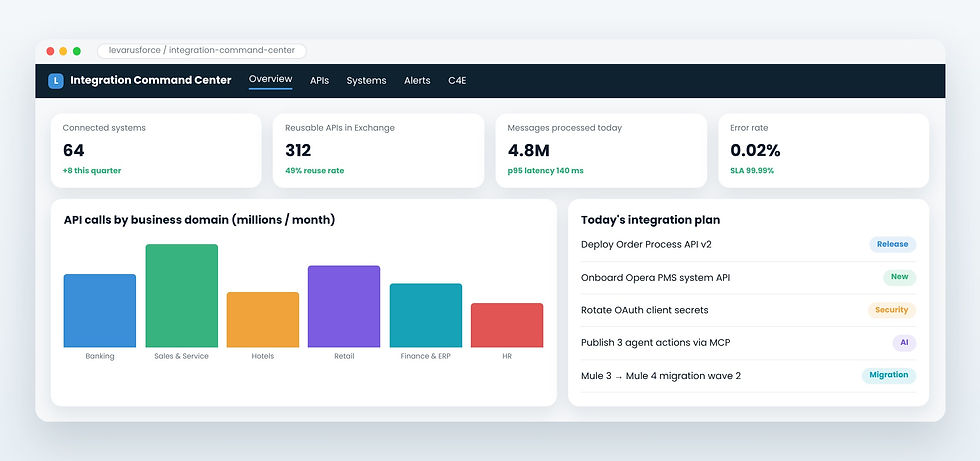The width and height of the screenshot is (980, 461).
Task: Open Publish 3 agent actions via MCP item
Action: 748,343
